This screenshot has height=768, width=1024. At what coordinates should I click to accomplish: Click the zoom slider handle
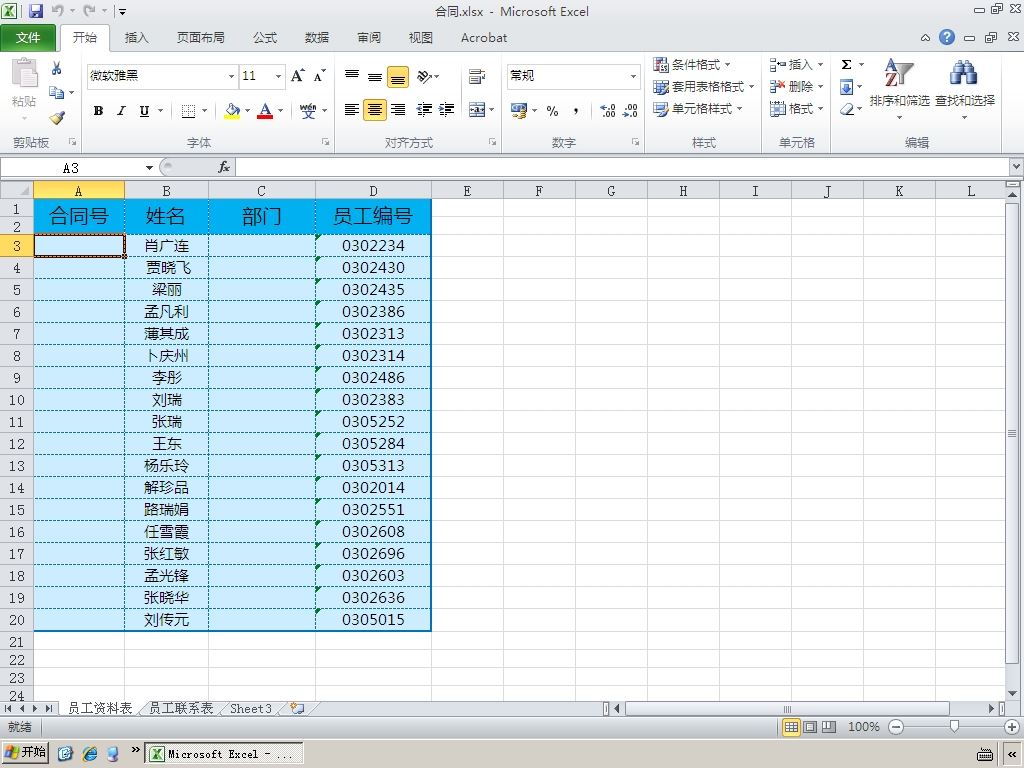point(954,727)
